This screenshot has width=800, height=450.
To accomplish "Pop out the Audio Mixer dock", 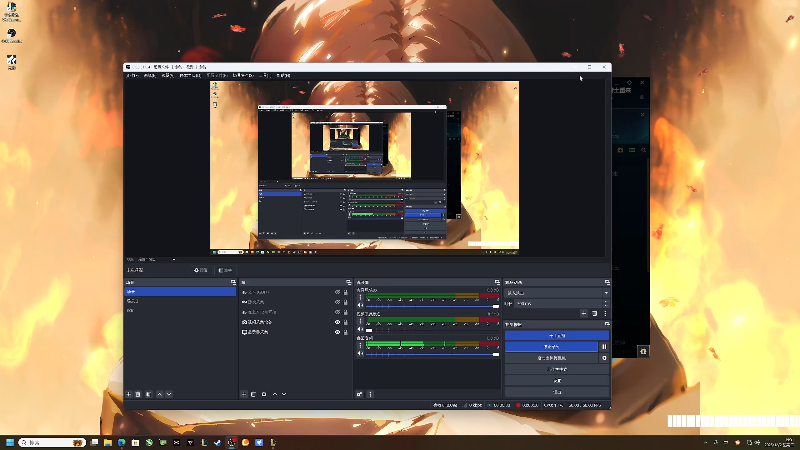I will click(497, 282).
